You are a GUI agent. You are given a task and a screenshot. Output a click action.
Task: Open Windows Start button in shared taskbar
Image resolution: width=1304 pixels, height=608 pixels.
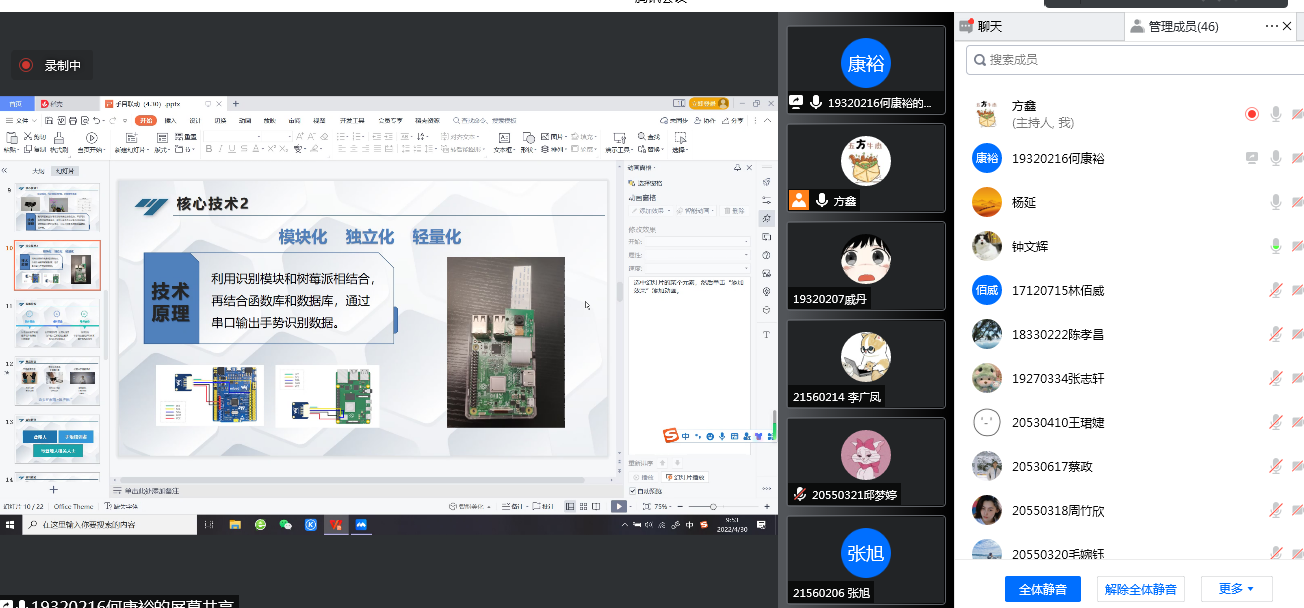click(x=11, y=524)
